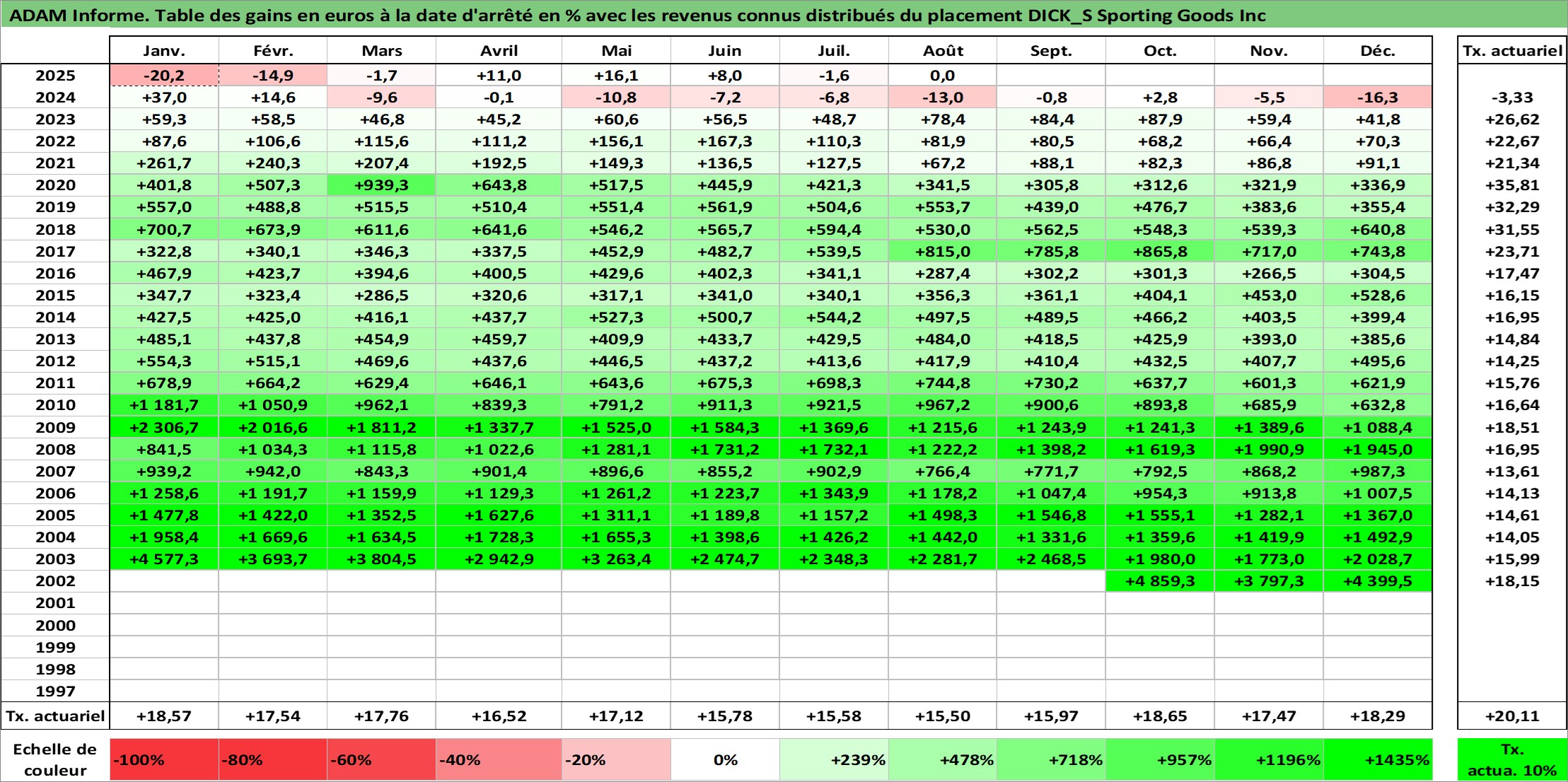1568x782 pixels.
Task: Select cell value +4 577,3
Action: pyautogui.click(x=164, y=559)
